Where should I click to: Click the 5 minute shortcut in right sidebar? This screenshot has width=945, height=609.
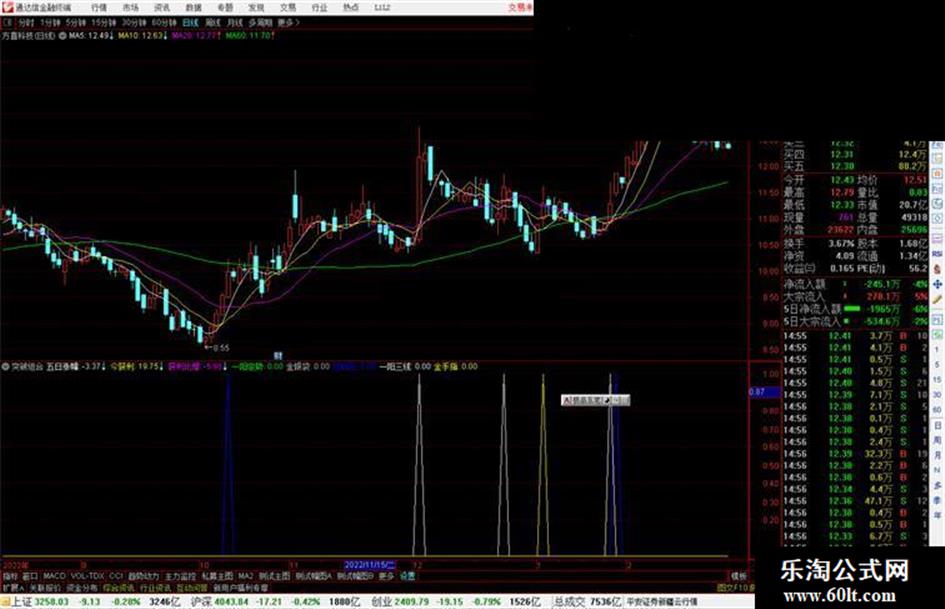point(937,365)
